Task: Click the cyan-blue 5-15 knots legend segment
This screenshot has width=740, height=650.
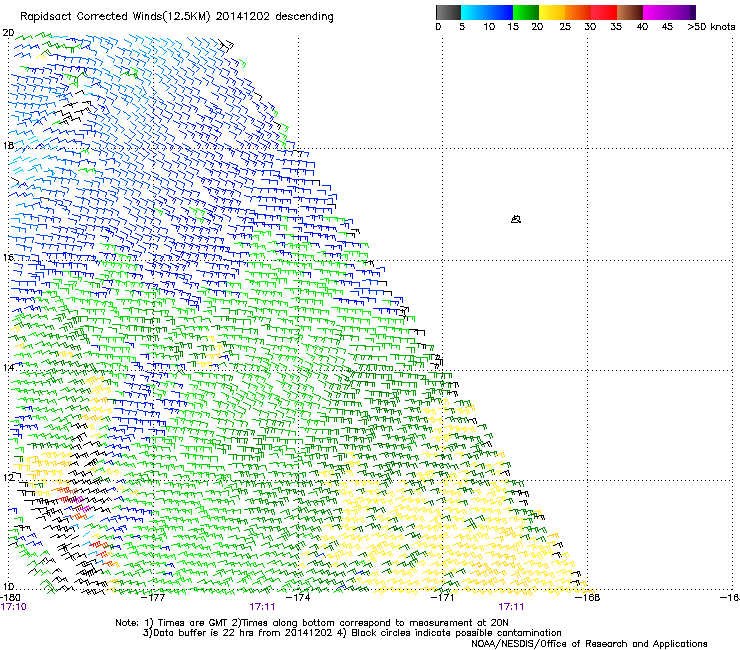Action: pyautogui.click(x=487, y=12)
